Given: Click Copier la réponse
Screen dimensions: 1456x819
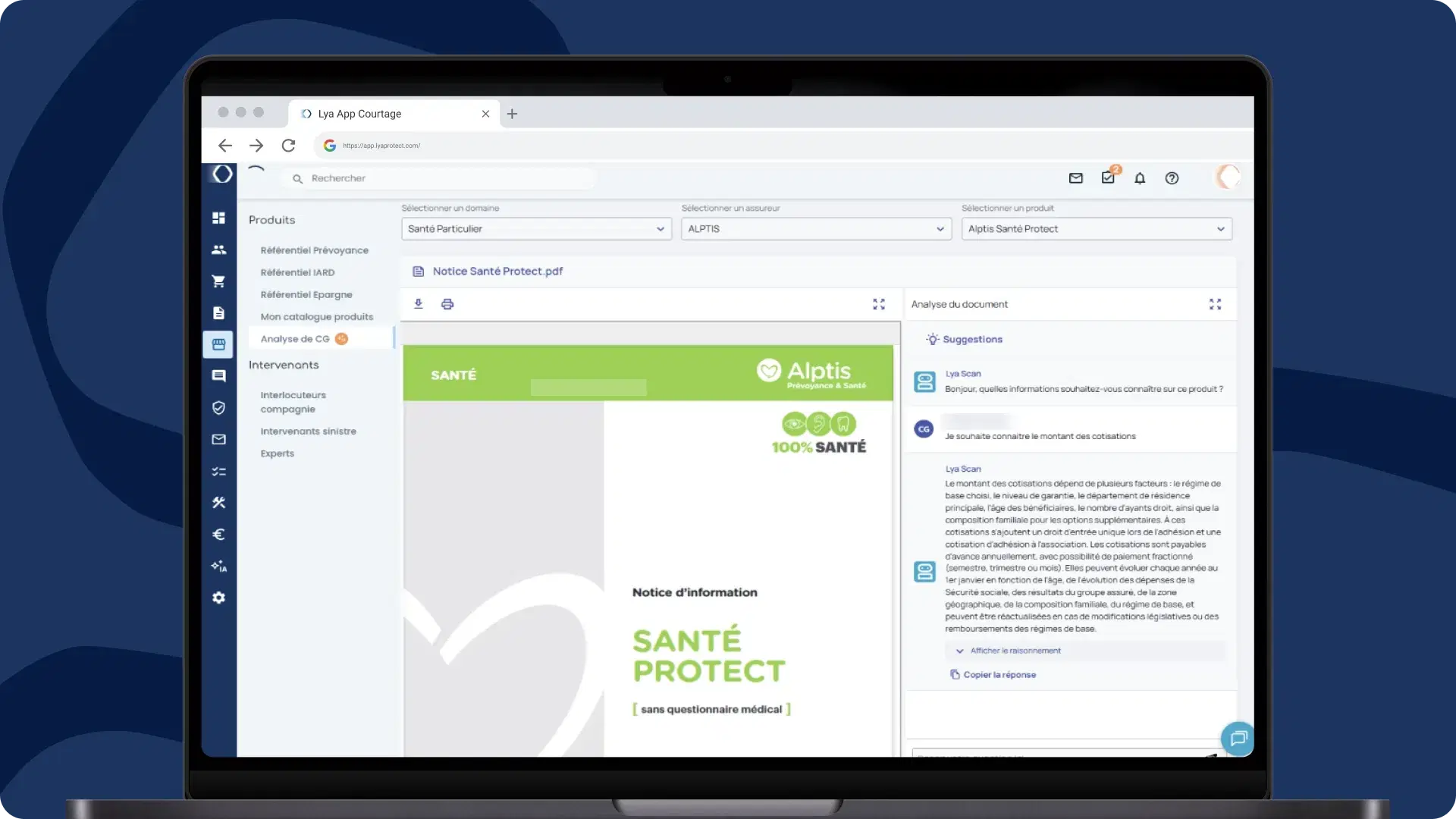Looking at the screenshot, I should click(993, 675).
